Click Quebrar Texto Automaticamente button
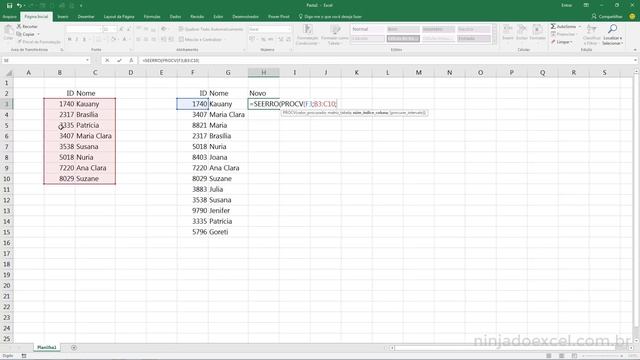Viewport: 640px width, 360px height. pyautogui.click(x=211, y=29)
